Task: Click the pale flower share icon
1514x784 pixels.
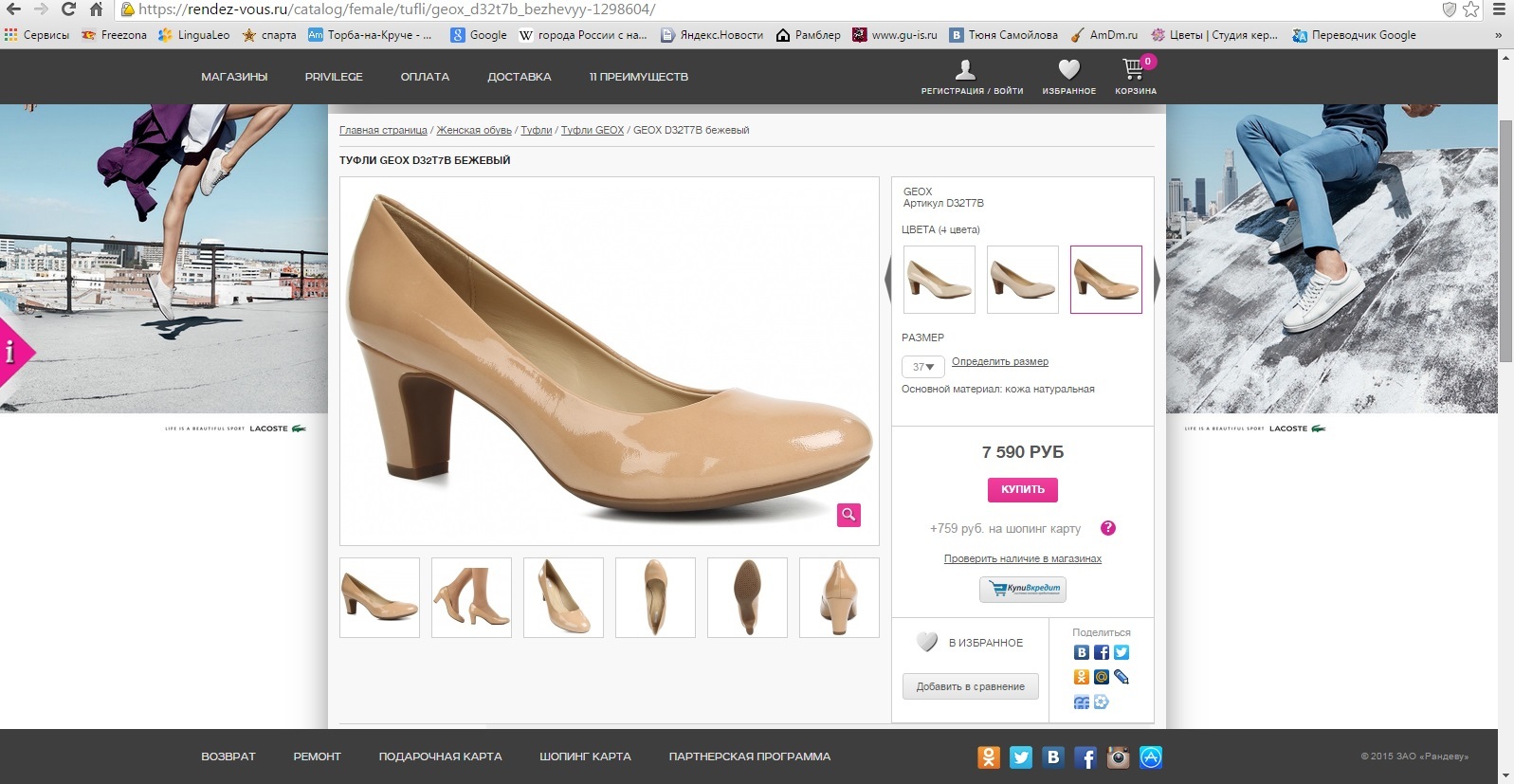Action: 1102,702
